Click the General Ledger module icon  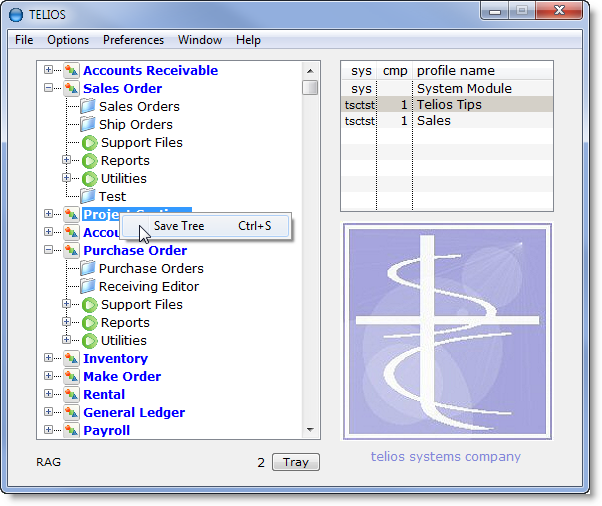coord(71,413)
